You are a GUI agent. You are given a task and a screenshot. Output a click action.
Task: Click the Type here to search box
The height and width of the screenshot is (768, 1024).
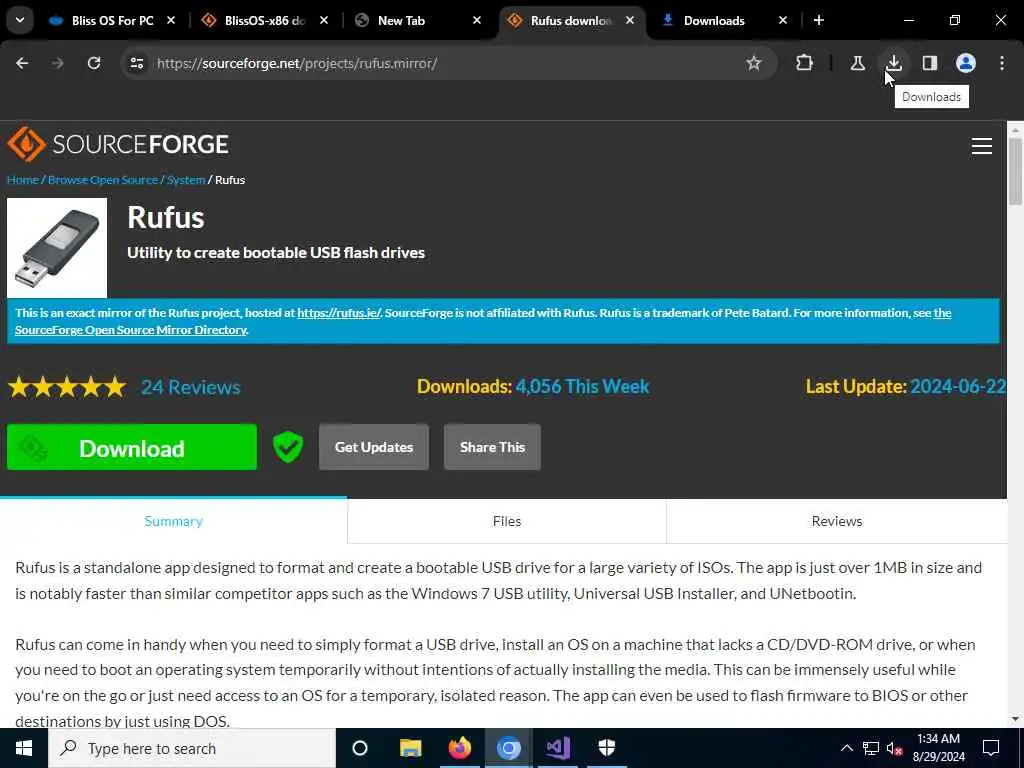pos(192,748)
